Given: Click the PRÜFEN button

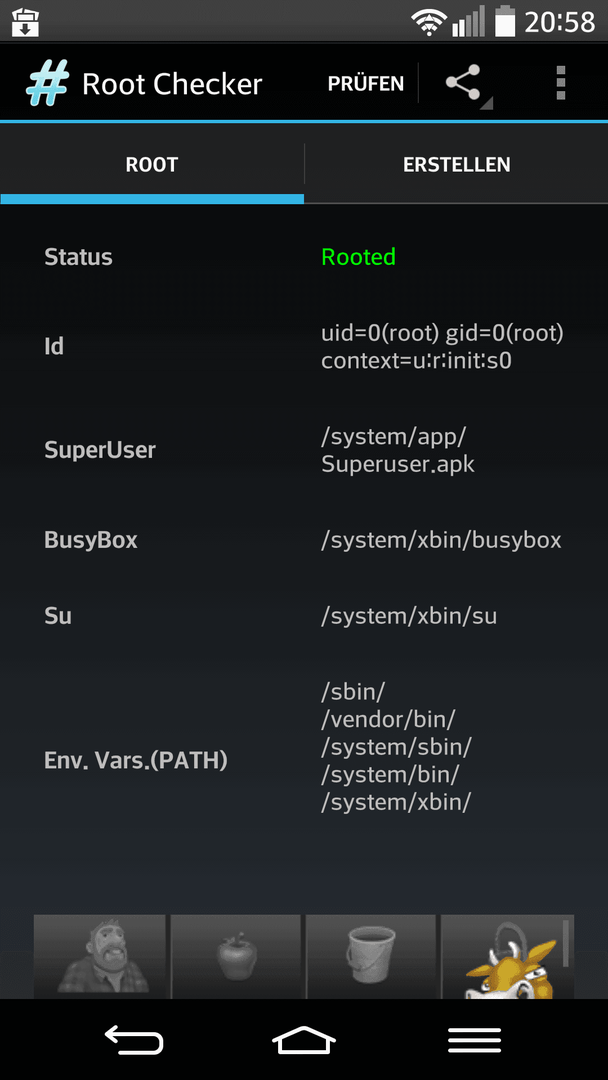Looking at the screenshot, I should (x=366, y=83).
